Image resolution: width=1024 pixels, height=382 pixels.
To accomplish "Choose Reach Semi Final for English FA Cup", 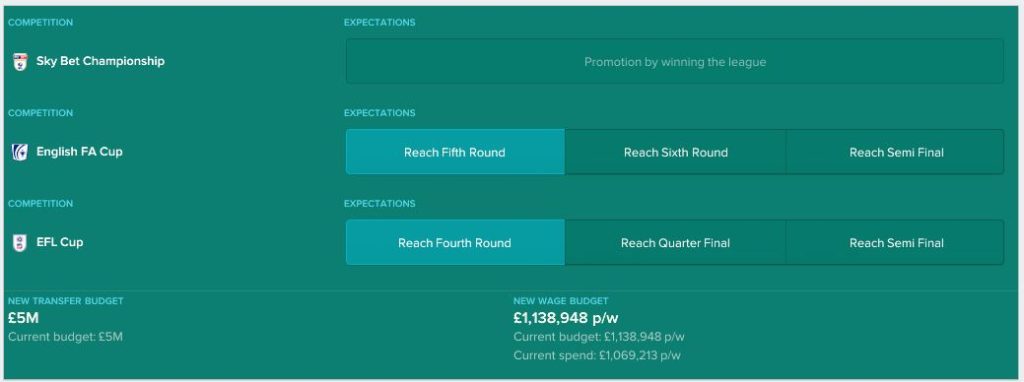I will (895, 152).
